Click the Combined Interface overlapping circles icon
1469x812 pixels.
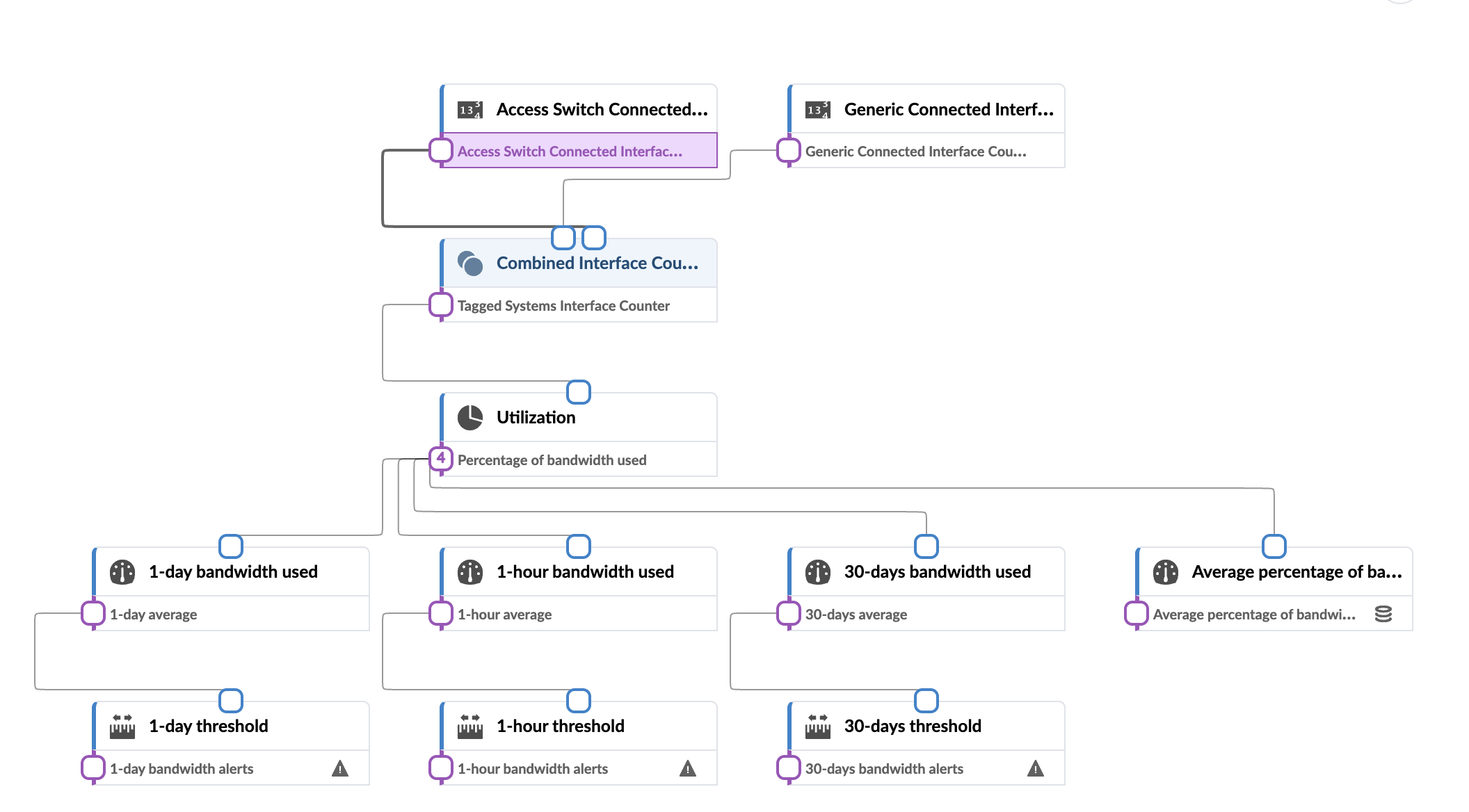coord(470,263)
